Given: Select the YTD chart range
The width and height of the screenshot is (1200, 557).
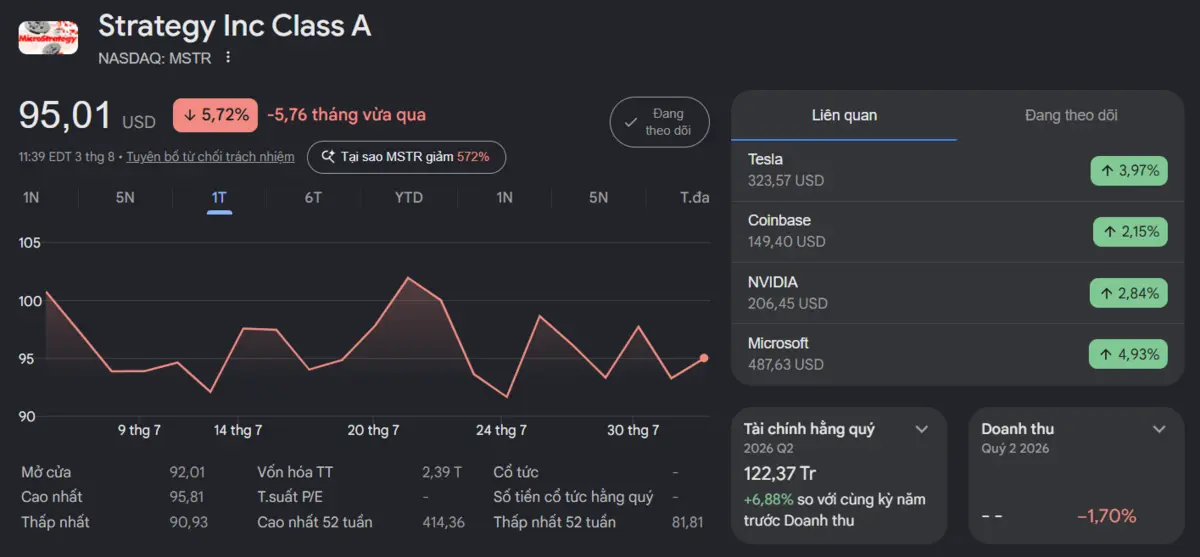Looking at the screenshot, I should point(409,197).
